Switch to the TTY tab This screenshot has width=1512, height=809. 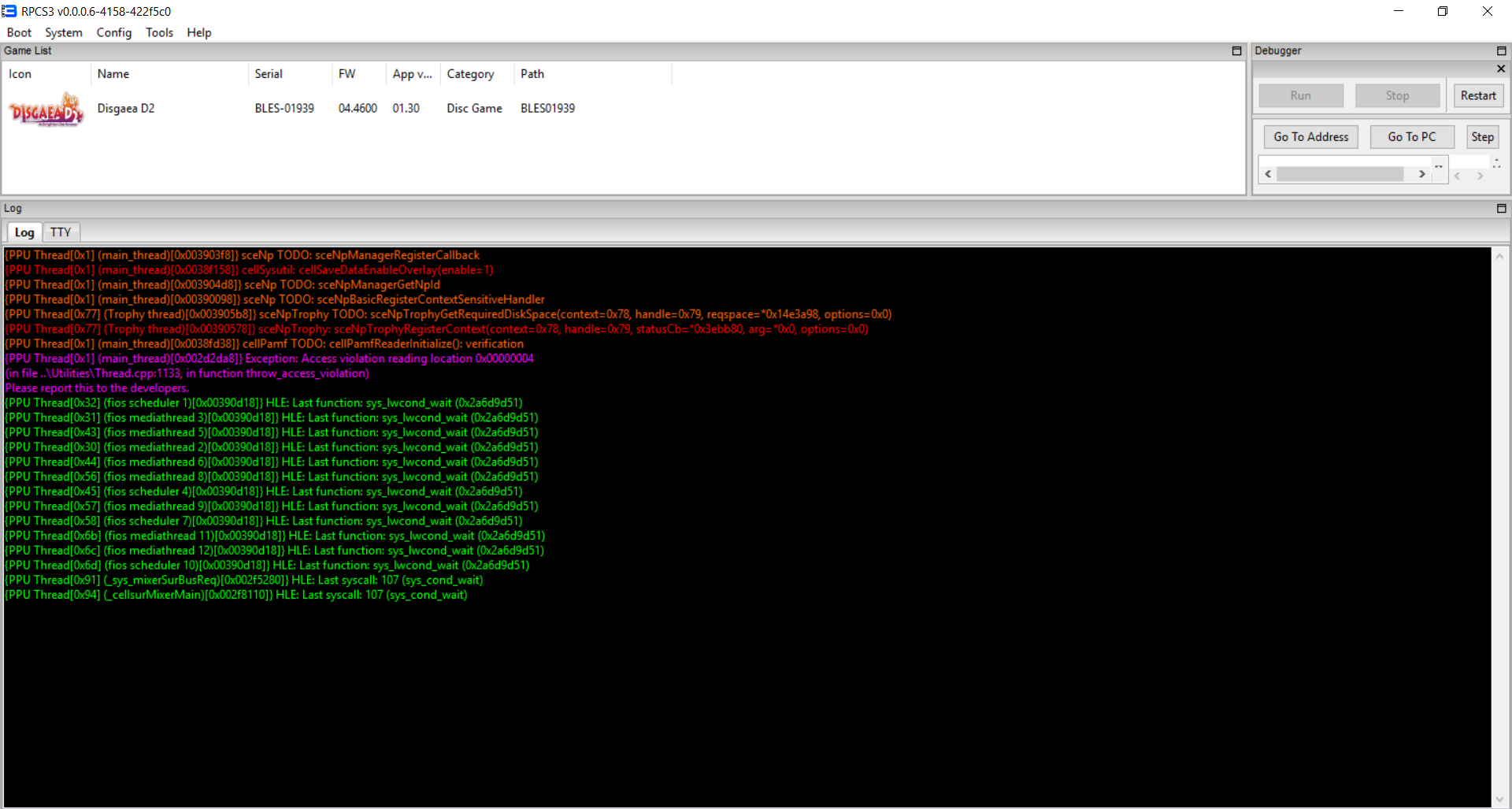[61, 232]
